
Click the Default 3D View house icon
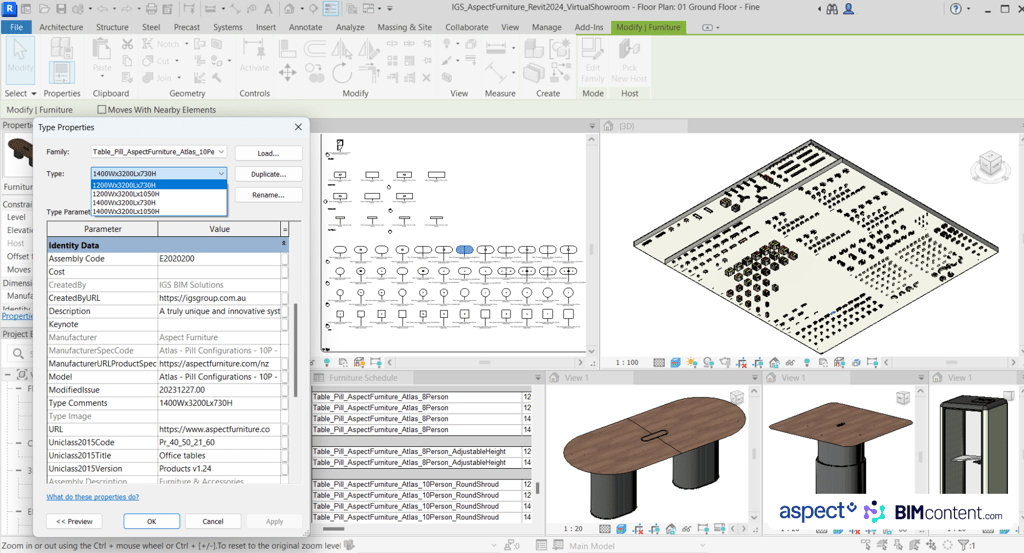pos(289,8)
